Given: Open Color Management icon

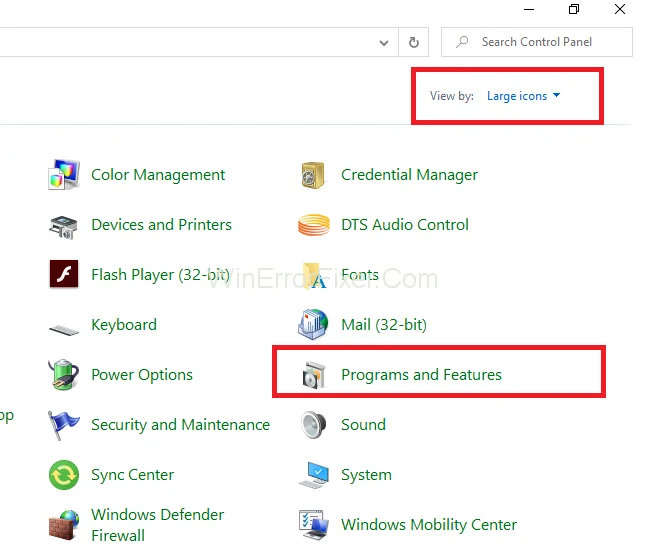Looking at the screenshot, I should pos(63,175).
